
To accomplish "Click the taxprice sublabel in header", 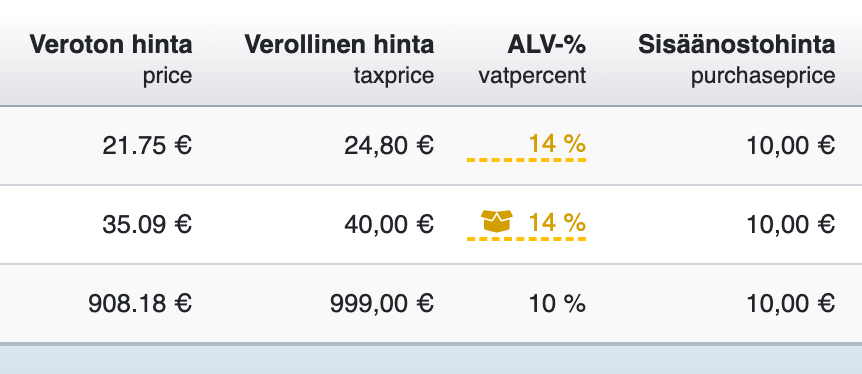I will pos(394,76).
